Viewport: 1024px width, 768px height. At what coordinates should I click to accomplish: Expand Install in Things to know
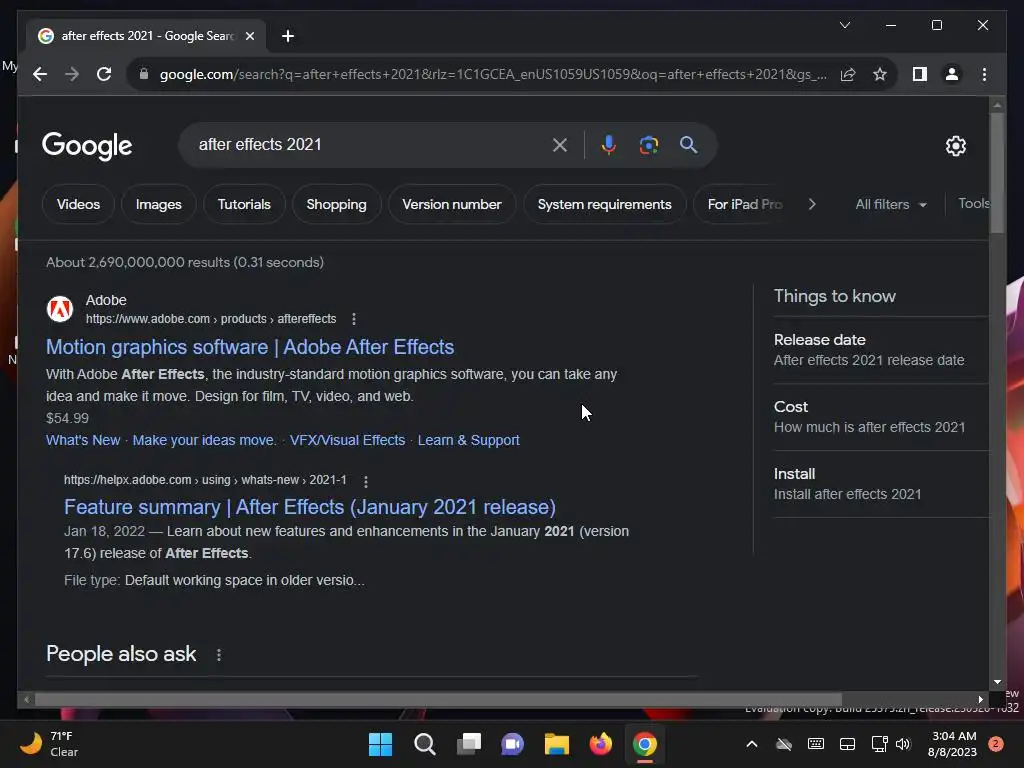(x=880, y=484)
